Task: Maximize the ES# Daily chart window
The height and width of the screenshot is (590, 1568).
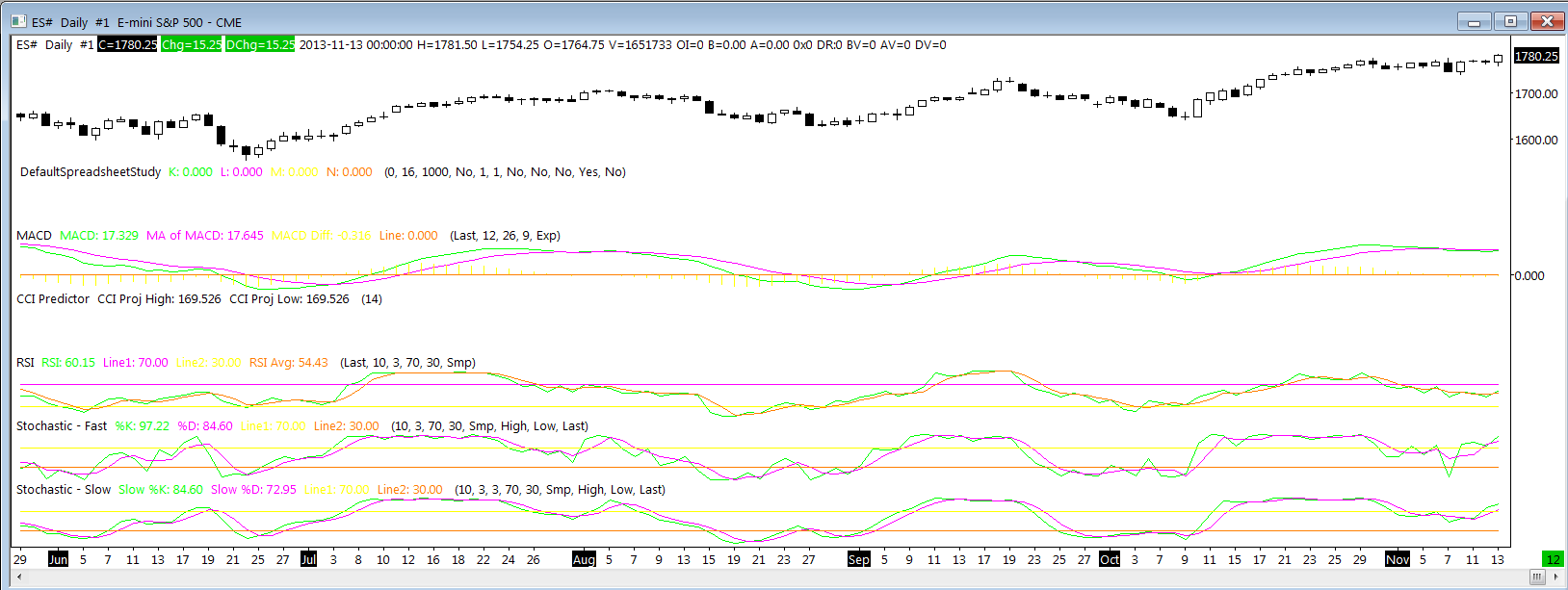Action: point(1510,21)
